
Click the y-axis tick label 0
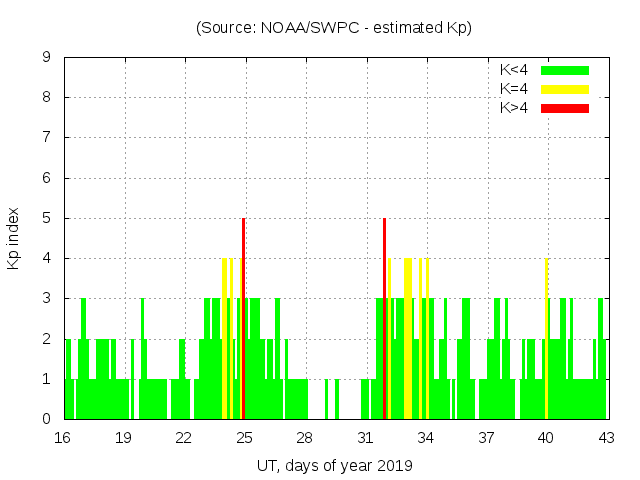46,419
